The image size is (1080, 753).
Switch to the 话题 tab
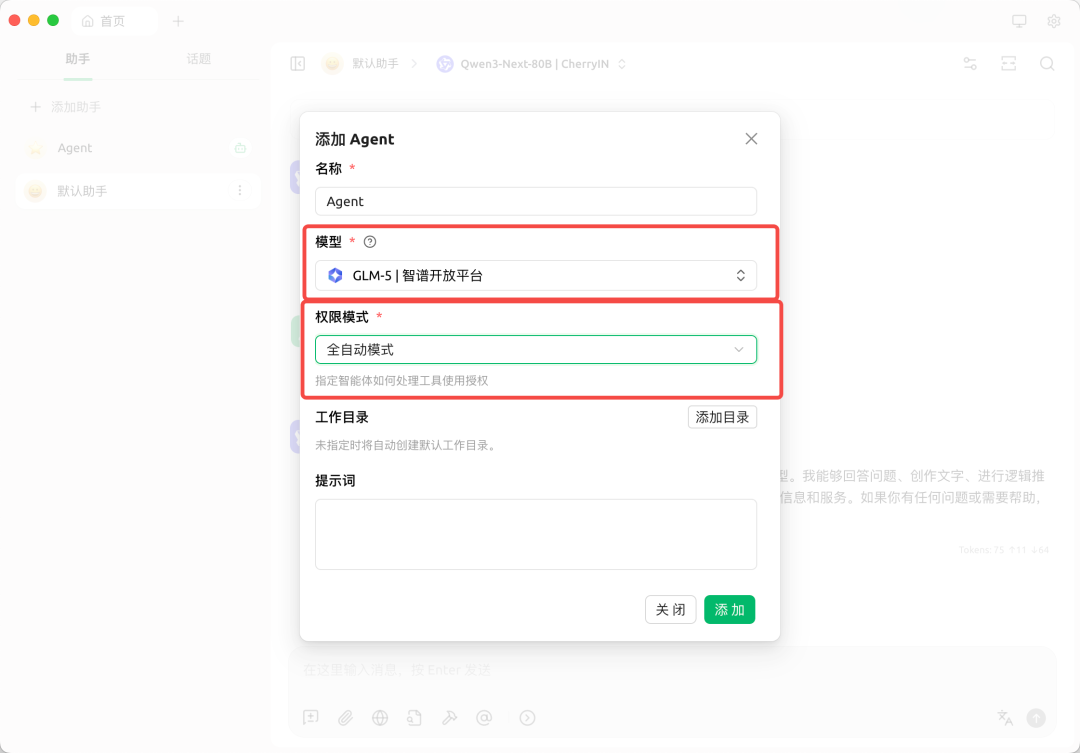coord(198,59)
